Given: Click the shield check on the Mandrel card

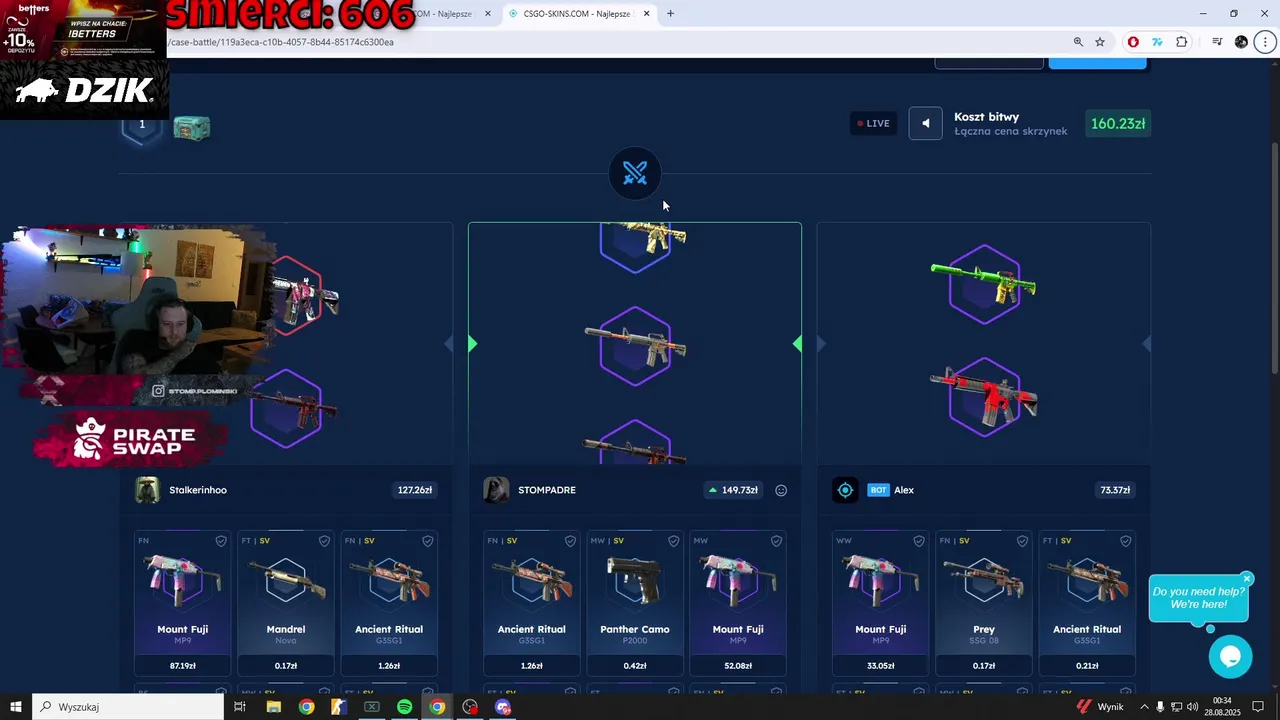Looking at the screenshot, I should point(324,541).
